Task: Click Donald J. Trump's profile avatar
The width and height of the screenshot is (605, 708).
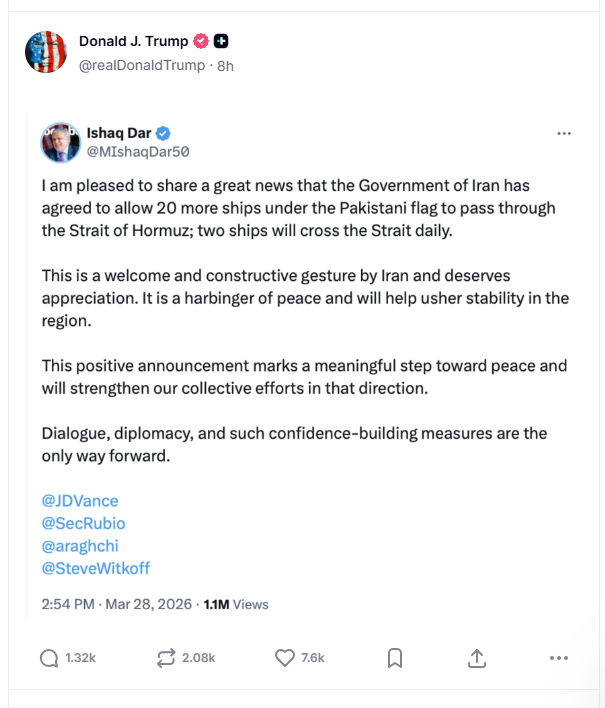Action: [x=45, y=51]
